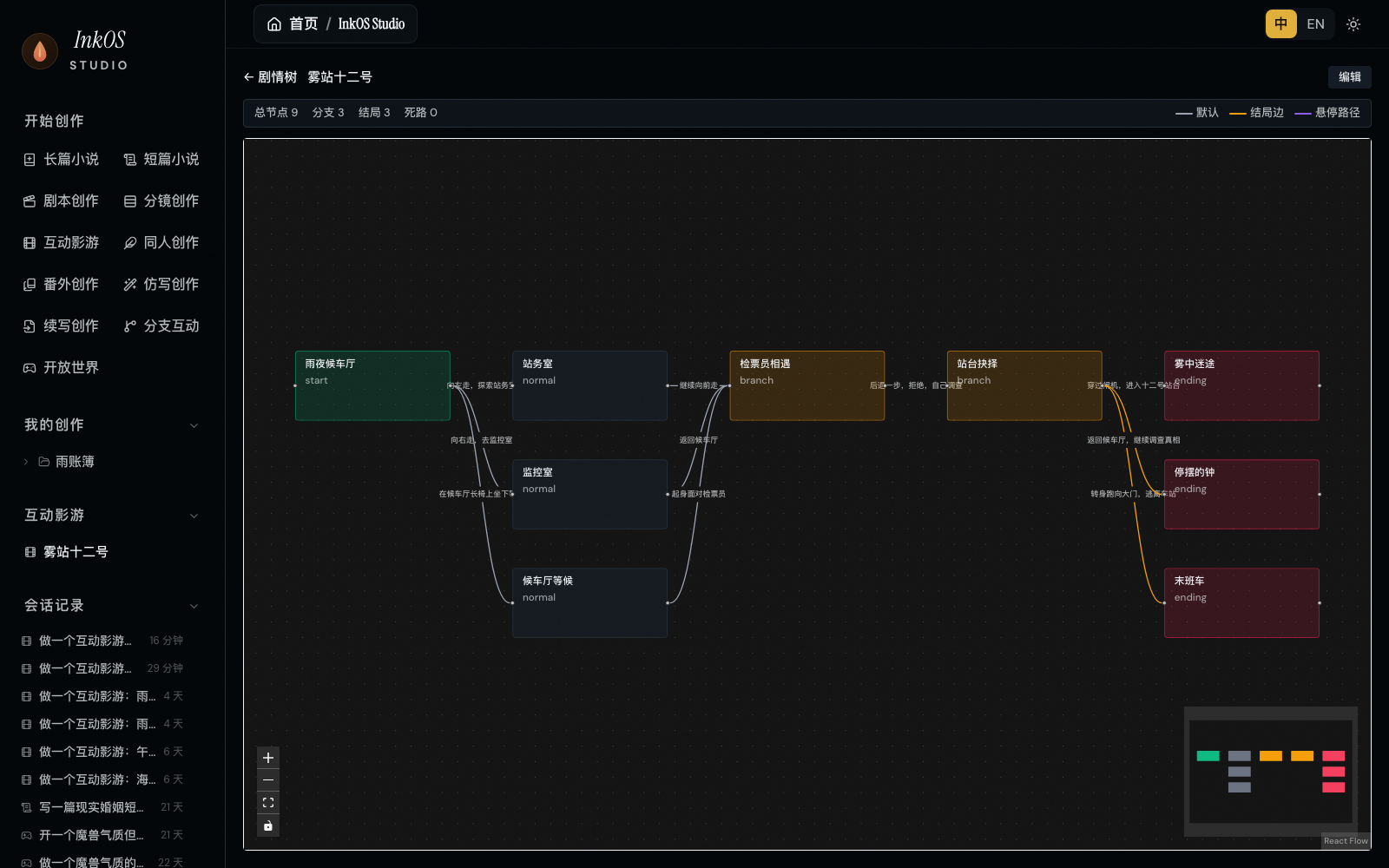The height and width of the screenshot is (868, 1389).
Task: Toggle the canvas interactivity lock
Action: [268, 825]
